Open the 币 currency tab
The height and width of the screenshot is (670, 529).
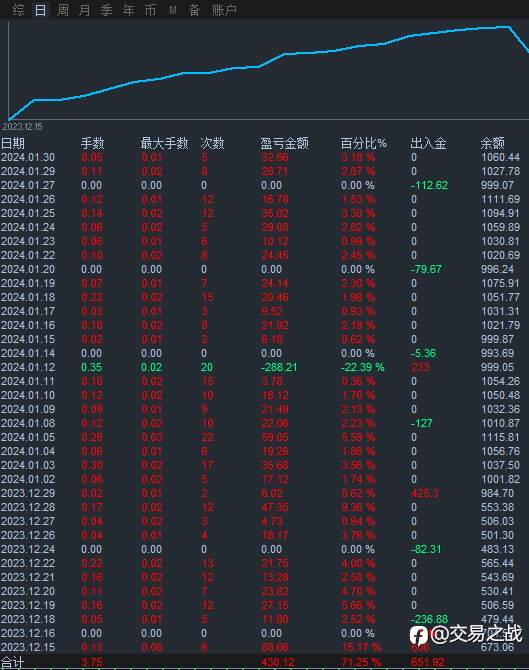point(150,9)
